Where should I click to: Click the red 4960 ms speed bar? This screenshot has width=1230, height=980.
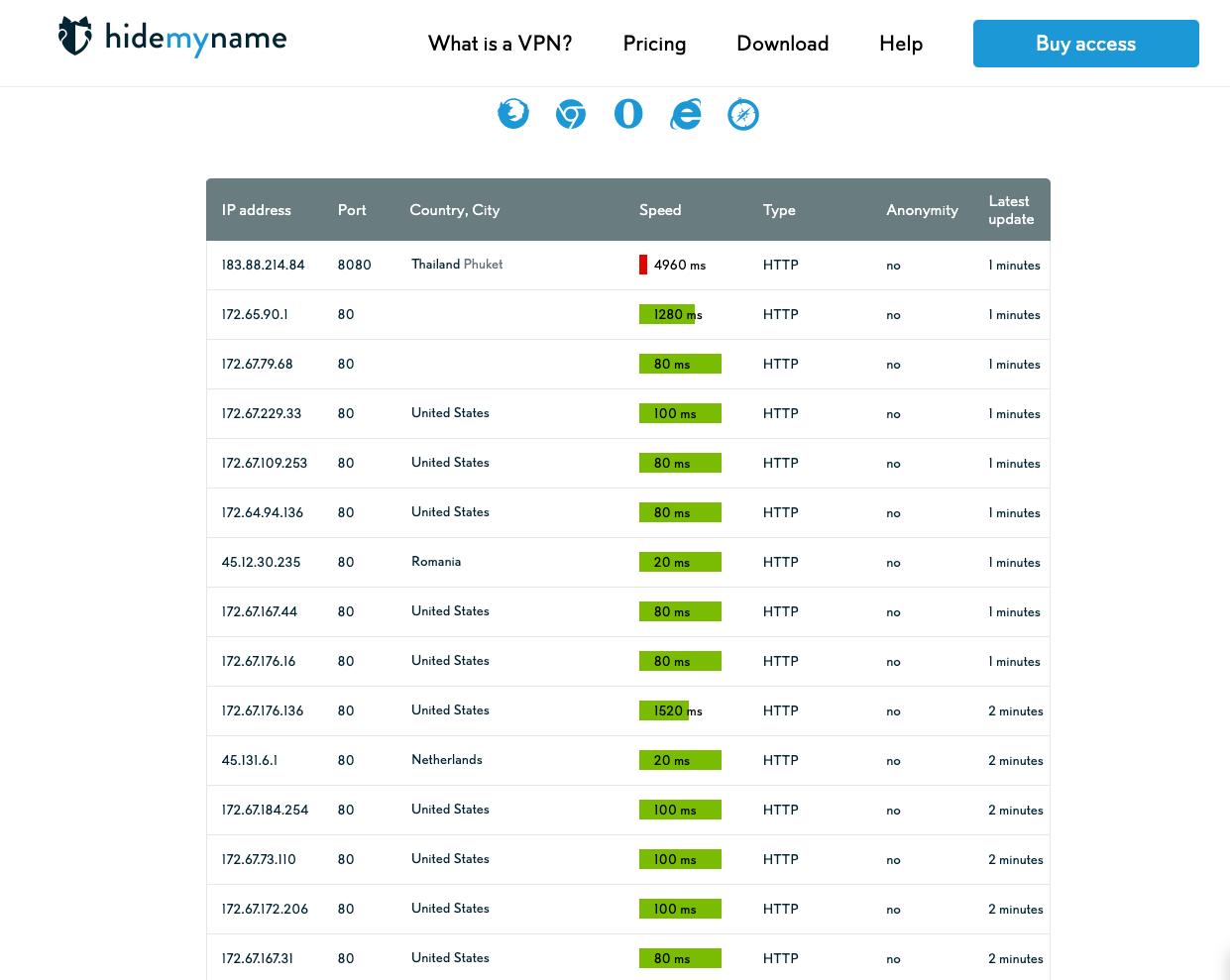click(643, 265)
